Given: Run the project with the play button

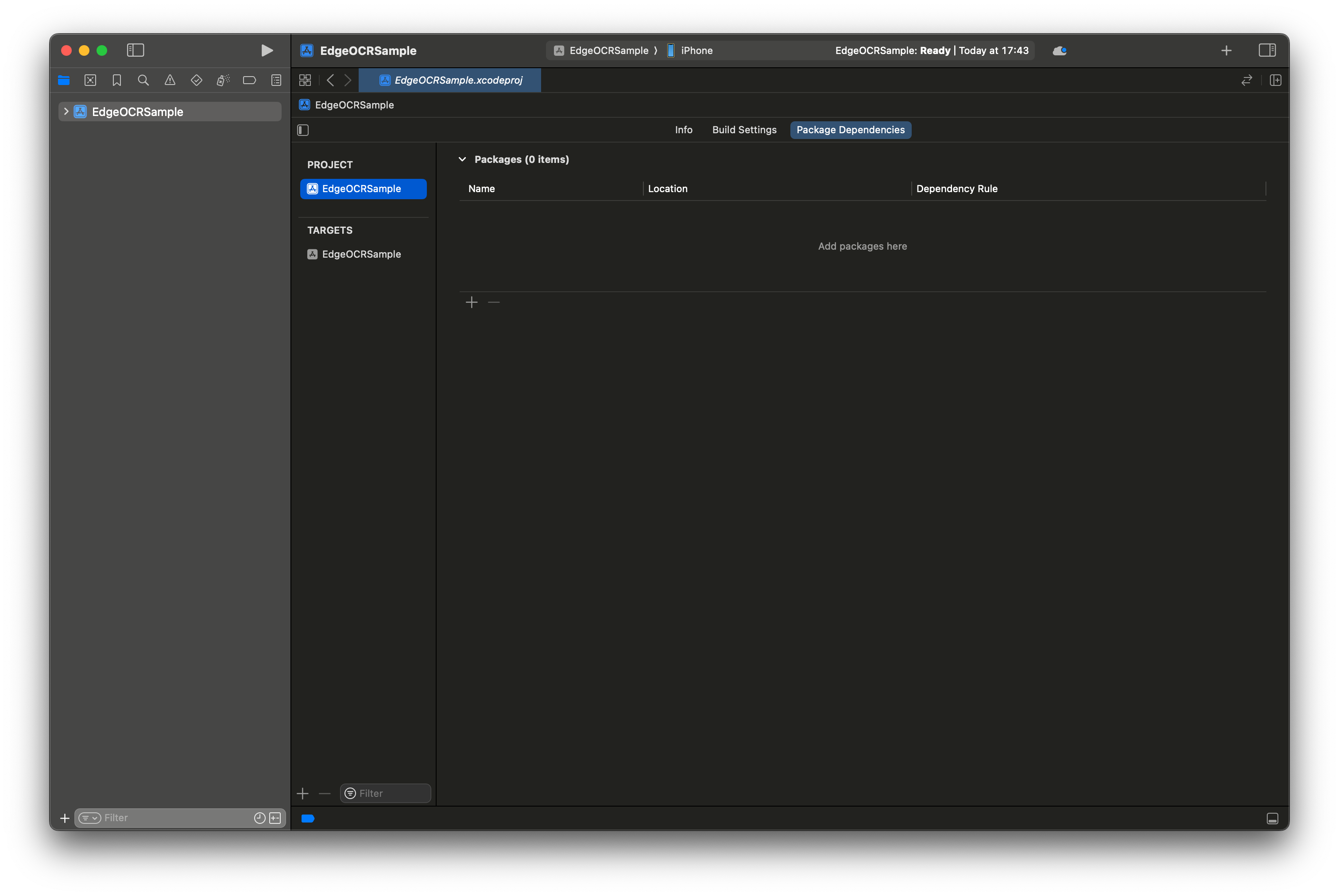Looking at the screenshot, I should coord(266,50).
